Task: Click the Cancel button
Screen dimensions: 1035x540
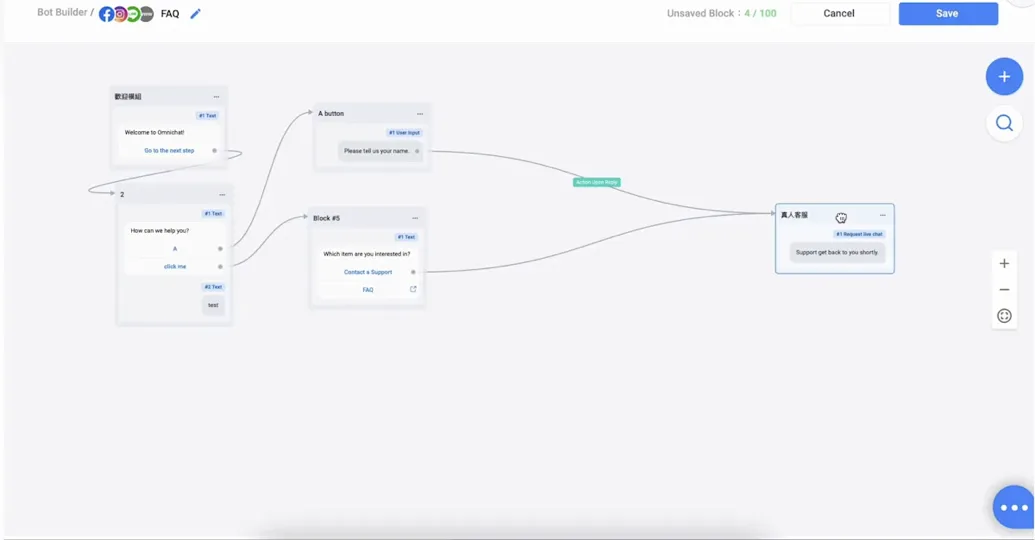Action: 839,13
